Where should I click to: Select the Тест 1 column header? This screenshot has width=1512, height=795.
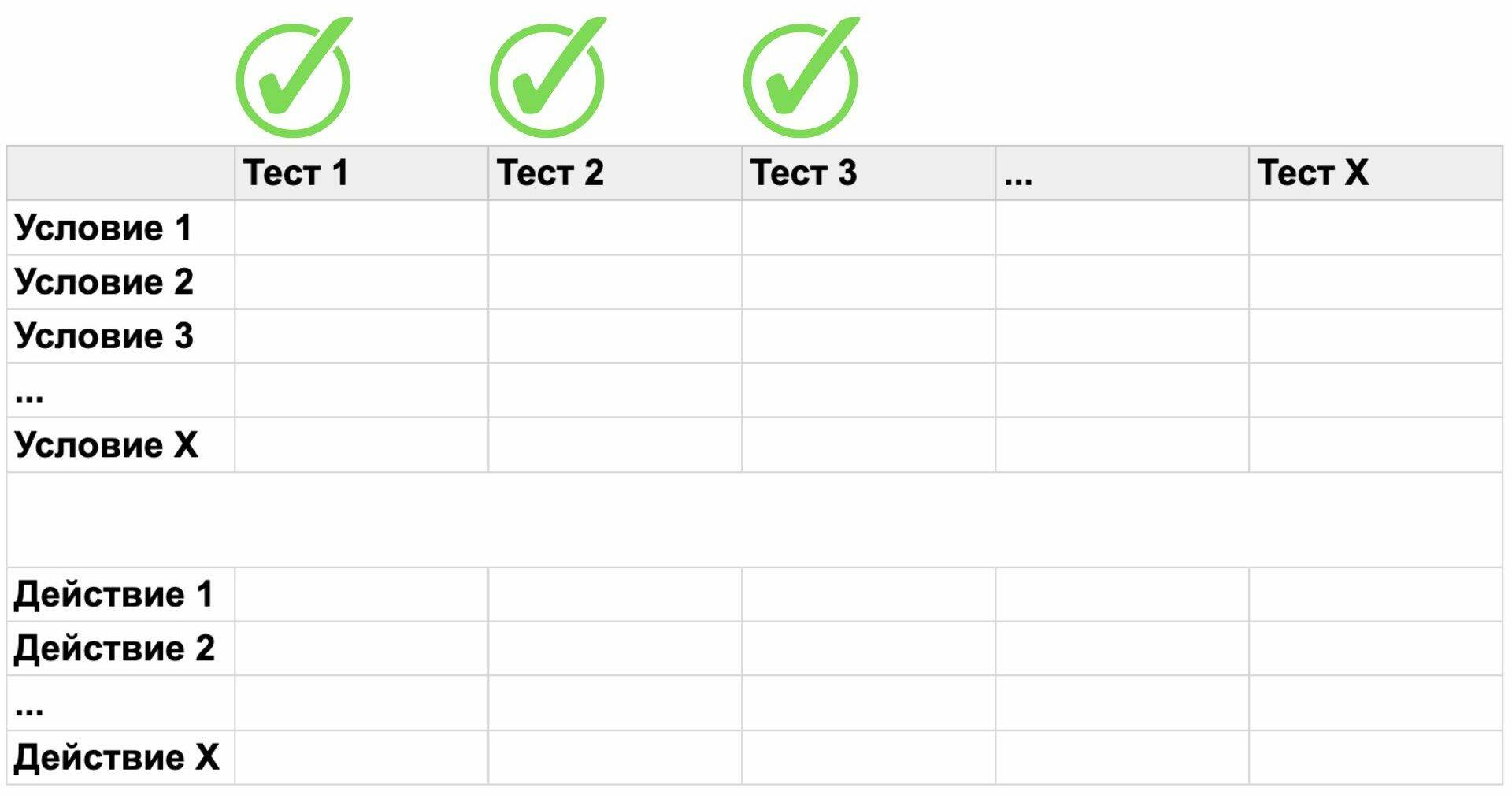point(296,173)
